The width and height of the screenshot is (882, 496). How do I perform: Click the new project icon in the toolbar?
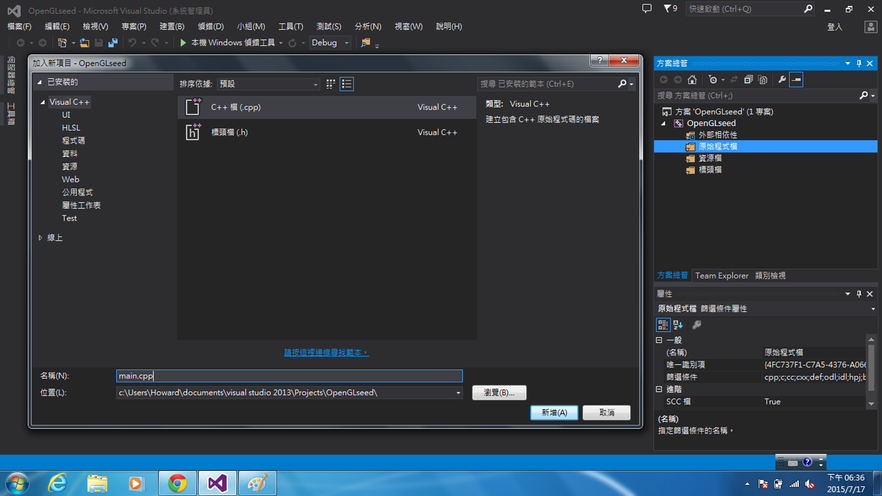62,43
